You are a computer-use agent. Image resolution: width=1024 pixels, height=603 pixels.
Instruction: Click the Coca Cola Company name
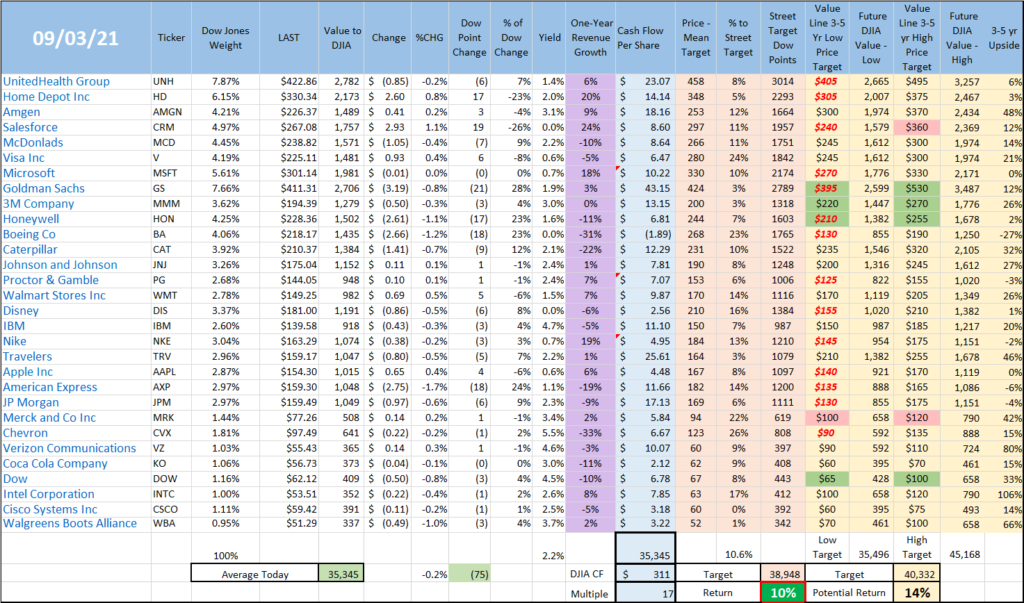pos(55,463)
